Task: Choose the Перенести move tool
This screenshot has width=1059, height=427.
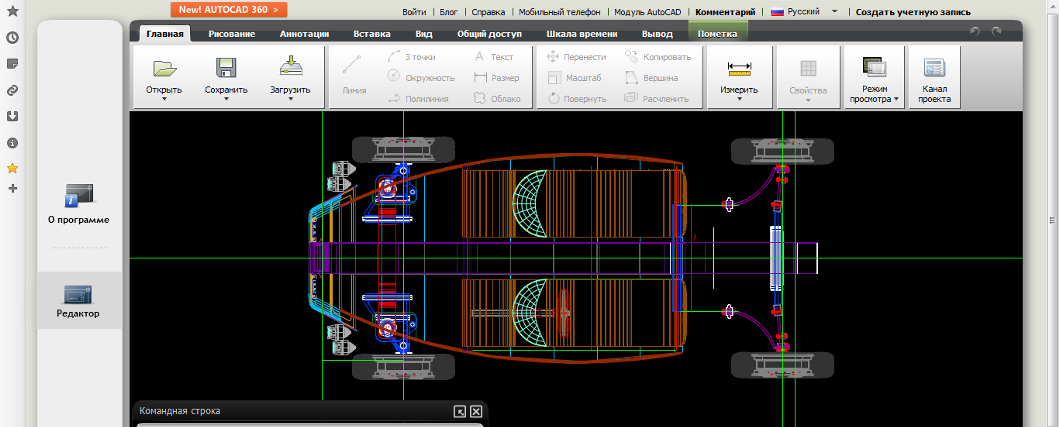Action: pyautogui.click(x=576, y=57)
